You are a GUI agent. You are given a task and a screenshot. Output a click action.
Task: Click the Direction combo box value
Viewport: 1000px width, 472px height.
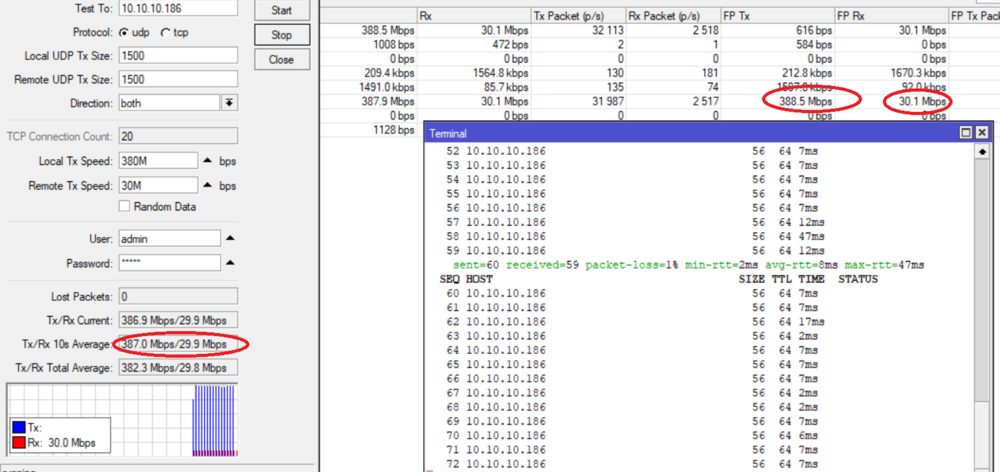(x=170, y=103)
